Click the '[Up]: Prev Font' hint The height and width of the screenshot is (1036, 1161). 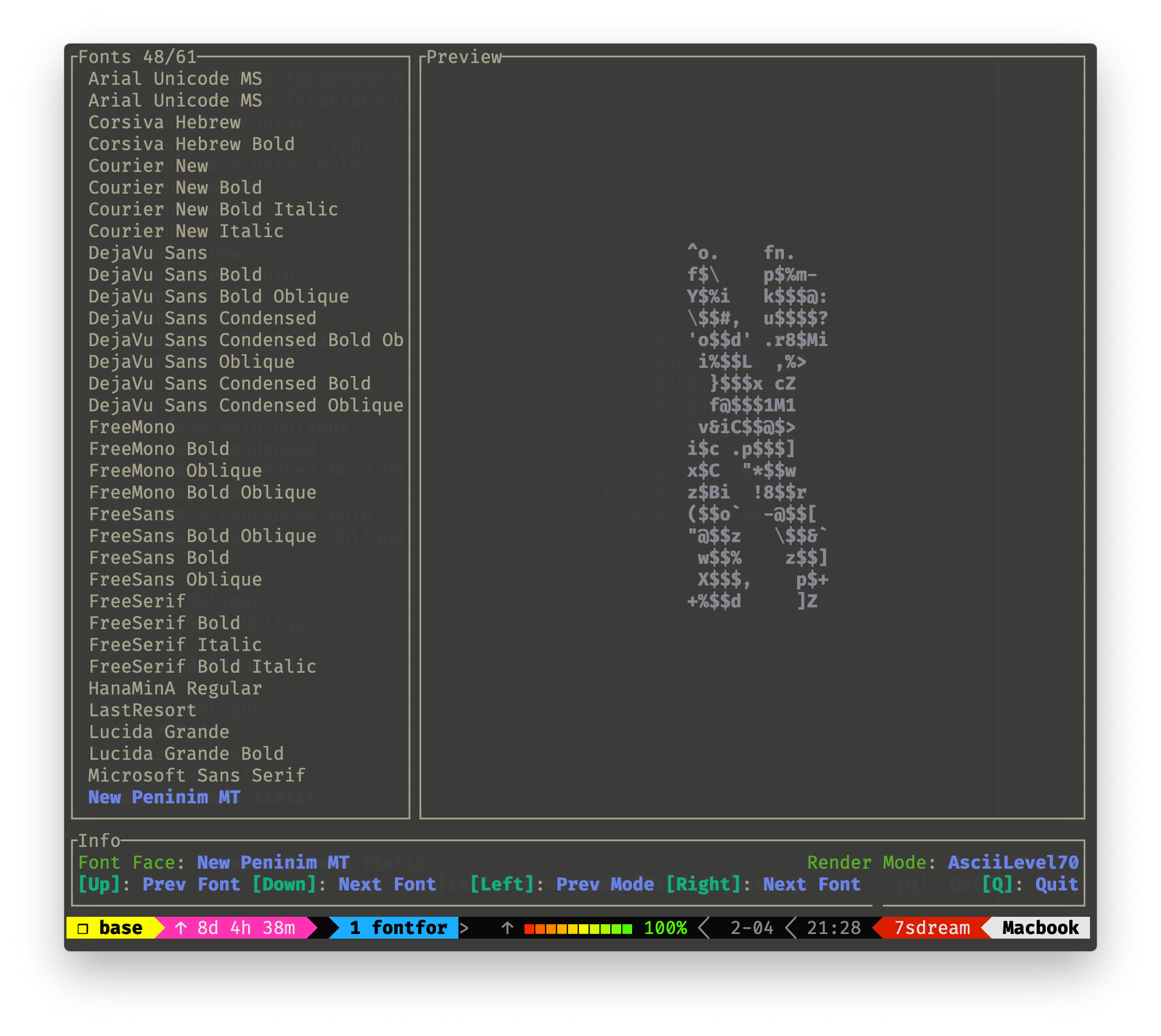159,884
